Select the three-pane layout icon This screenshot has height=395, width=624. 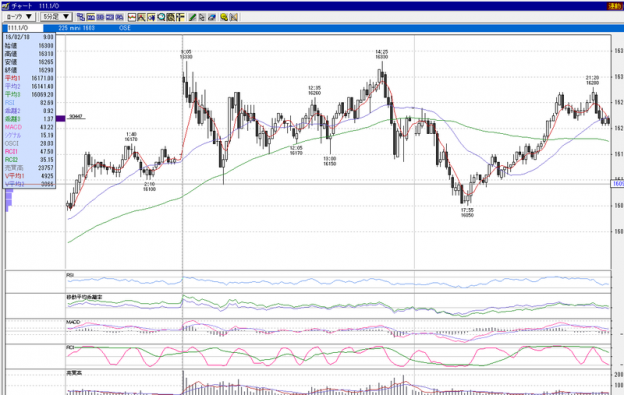tap(109, 17)
